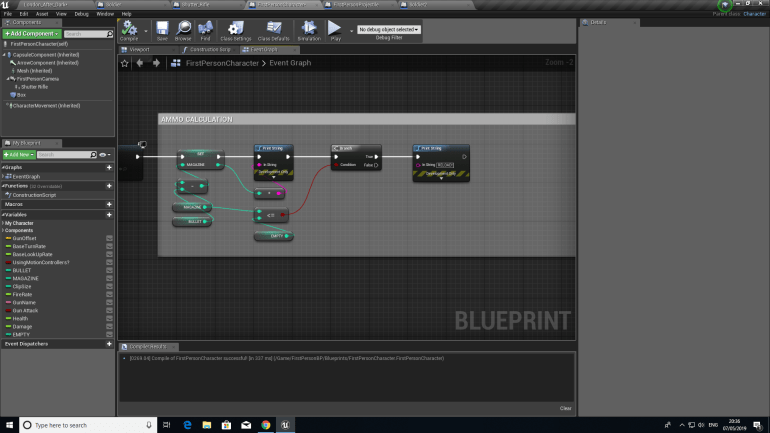Open Class Settings
The height and width of the screenshot is (433, 770).
[x=236, y=30]
